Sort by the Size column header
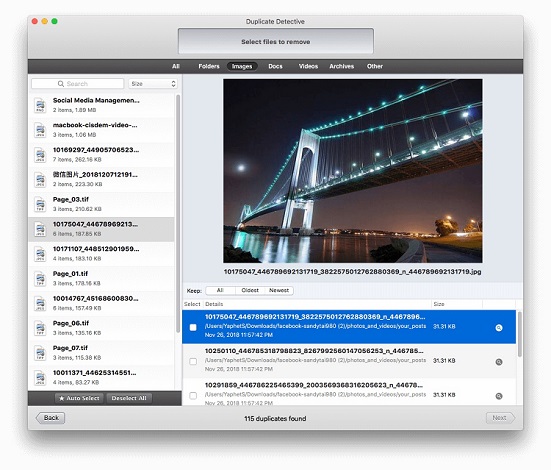Image resolution: width=551 pixels, height=470 pixels. 456,304
